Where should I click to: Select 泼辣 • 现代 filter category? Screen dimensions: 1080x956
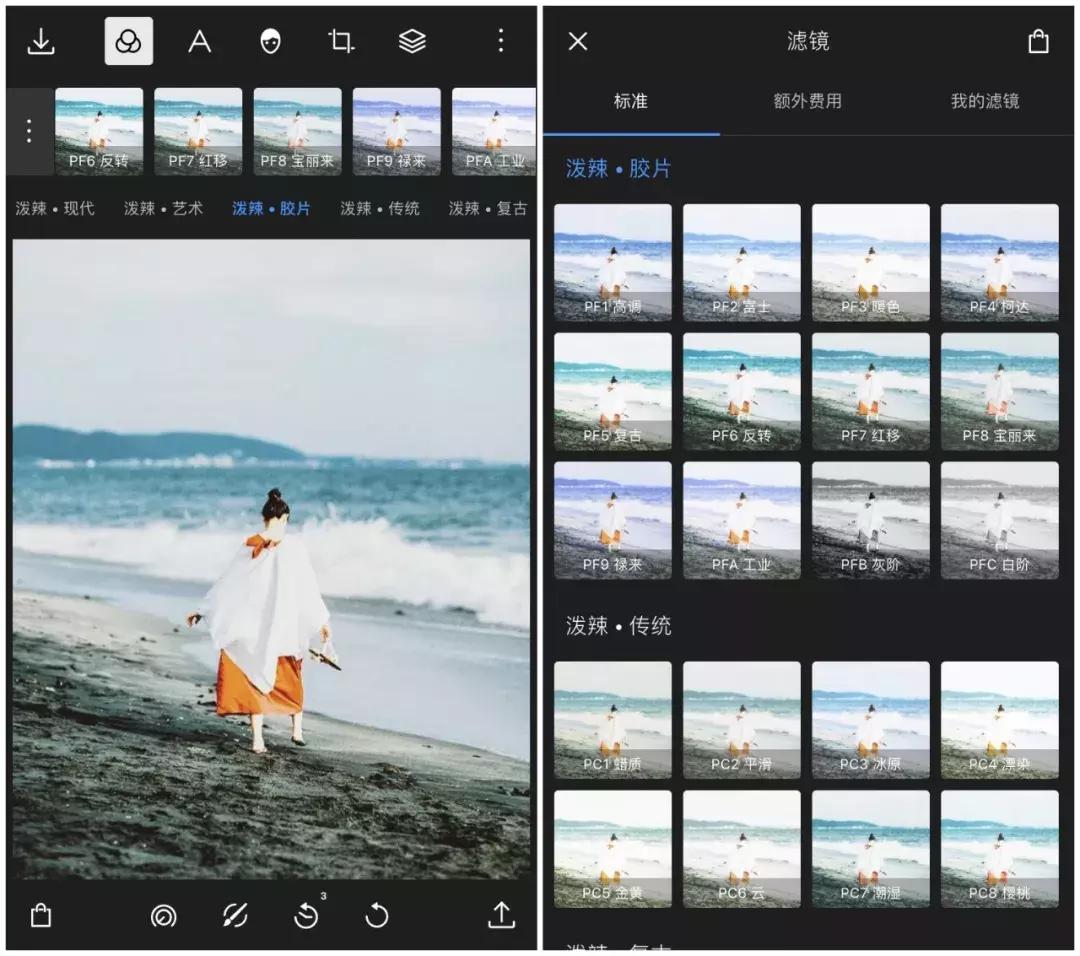(x=55, y=208)
